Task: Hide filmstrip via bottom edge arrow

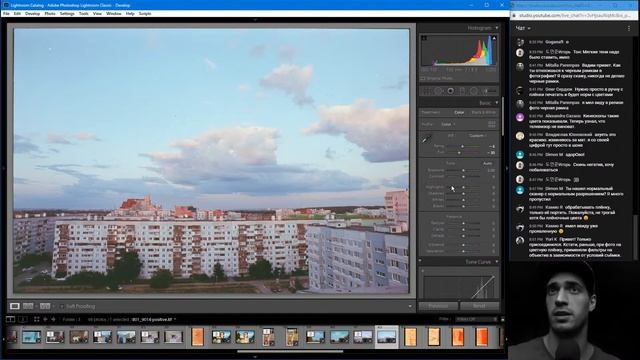Action: tap(256, 356)
